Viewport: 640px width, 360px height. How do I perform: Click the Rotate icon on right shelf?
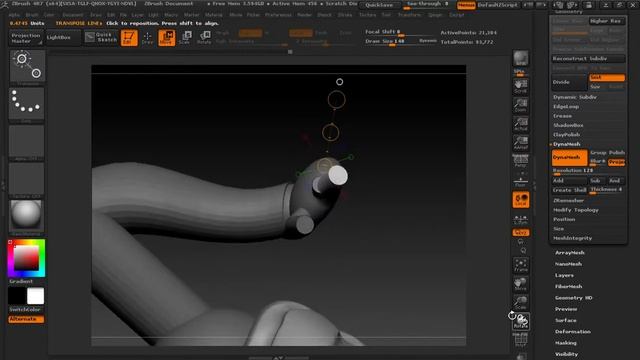click(x=521, y=322)
